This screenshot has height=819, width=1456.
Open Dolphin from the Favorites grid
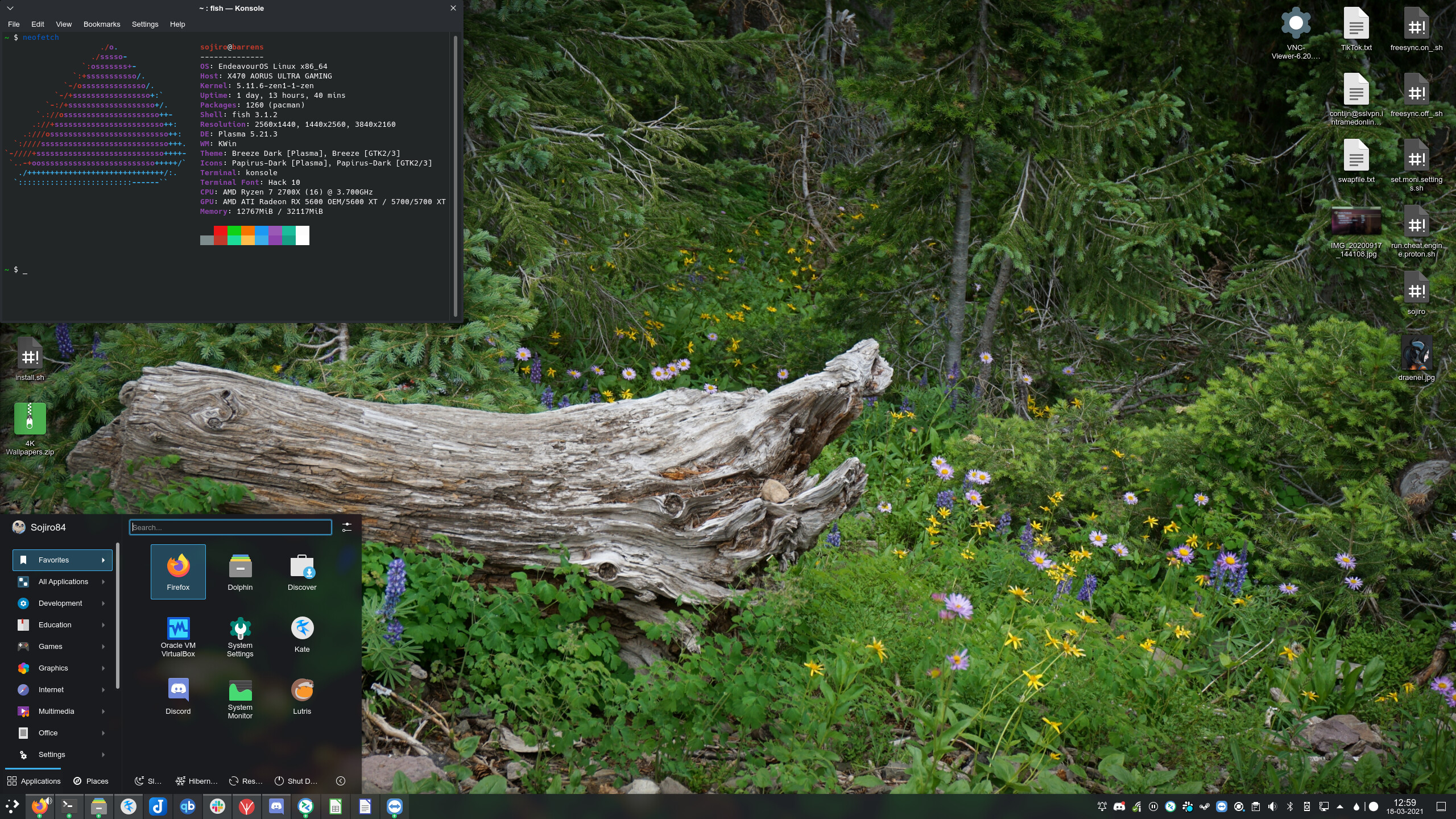(x=240, y=572)
